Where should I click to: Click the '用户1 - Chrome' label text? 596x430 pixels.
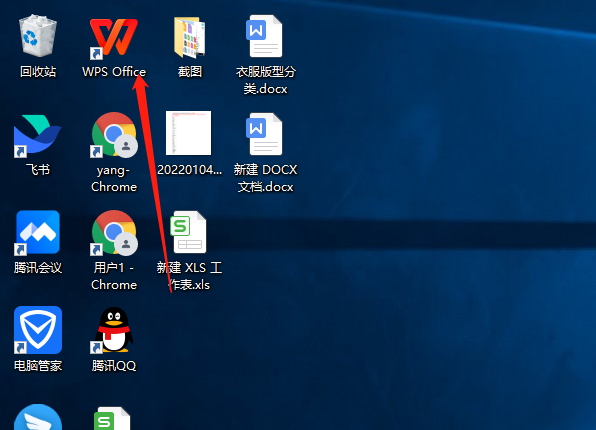point(114,276)
